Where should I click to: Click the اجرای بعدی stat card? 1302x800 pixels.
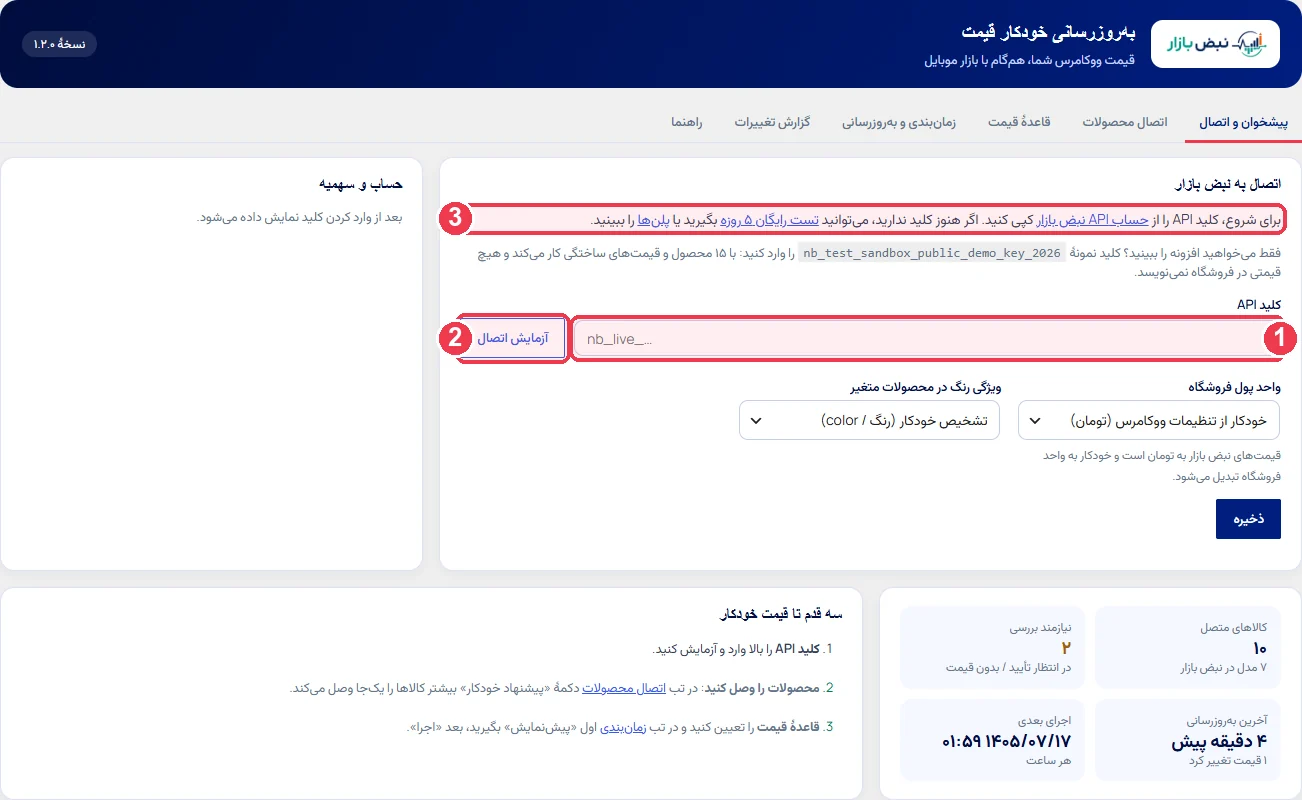pyautogui.click(x=993, y=740)
